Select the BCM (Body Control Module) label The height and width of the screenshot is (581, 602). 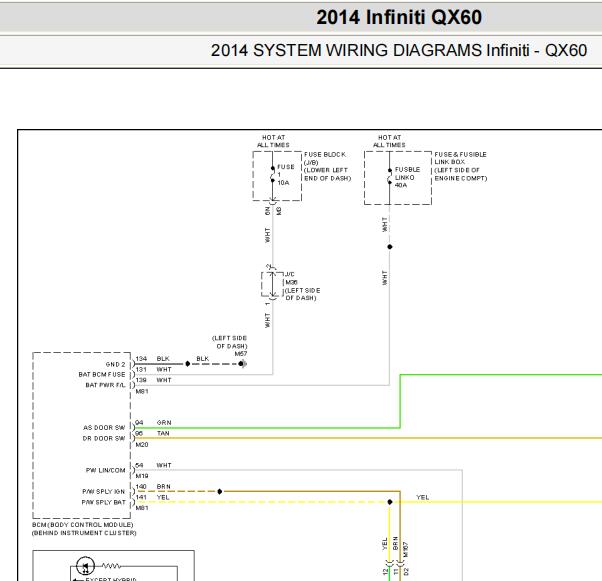[83, 525]
